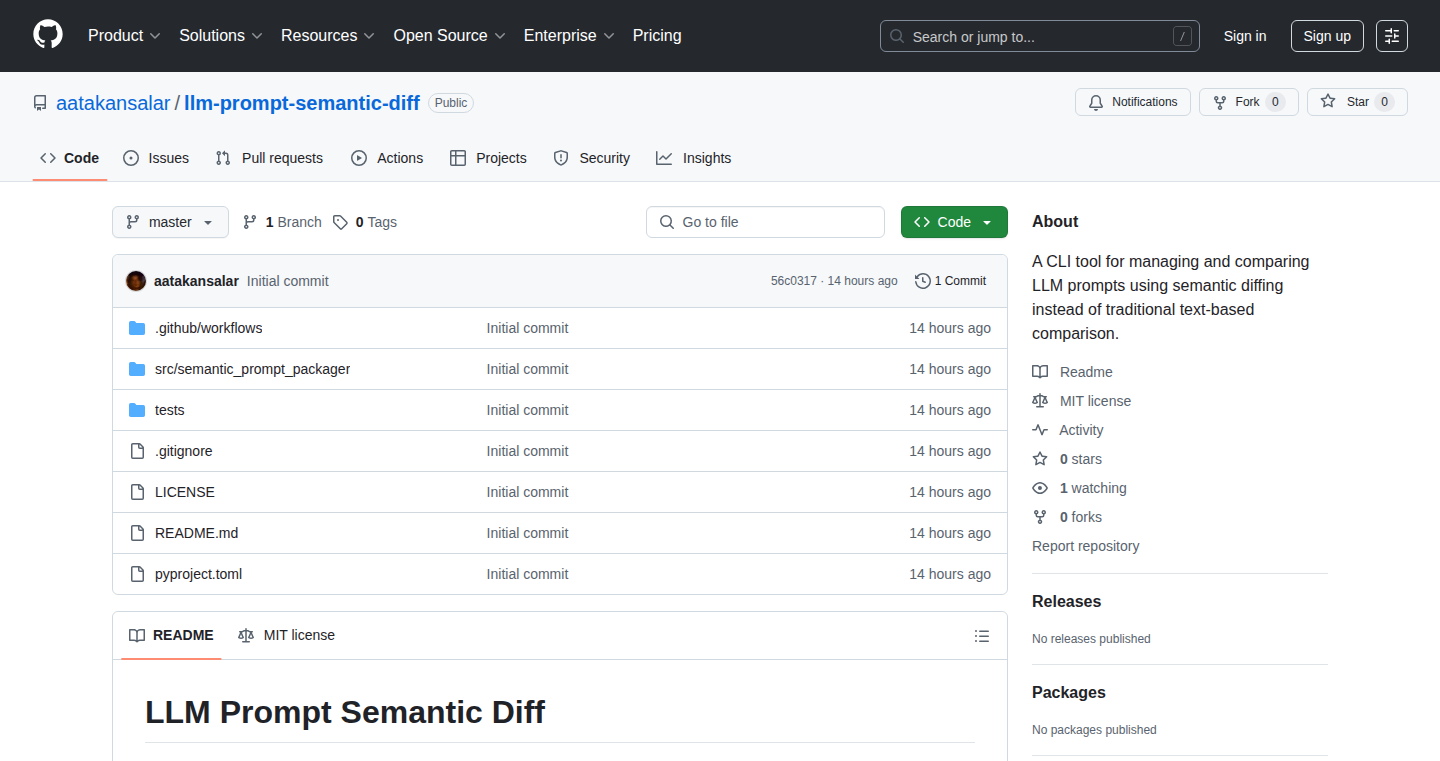Click the eye icon beside 1 watching

[1040, 488]
